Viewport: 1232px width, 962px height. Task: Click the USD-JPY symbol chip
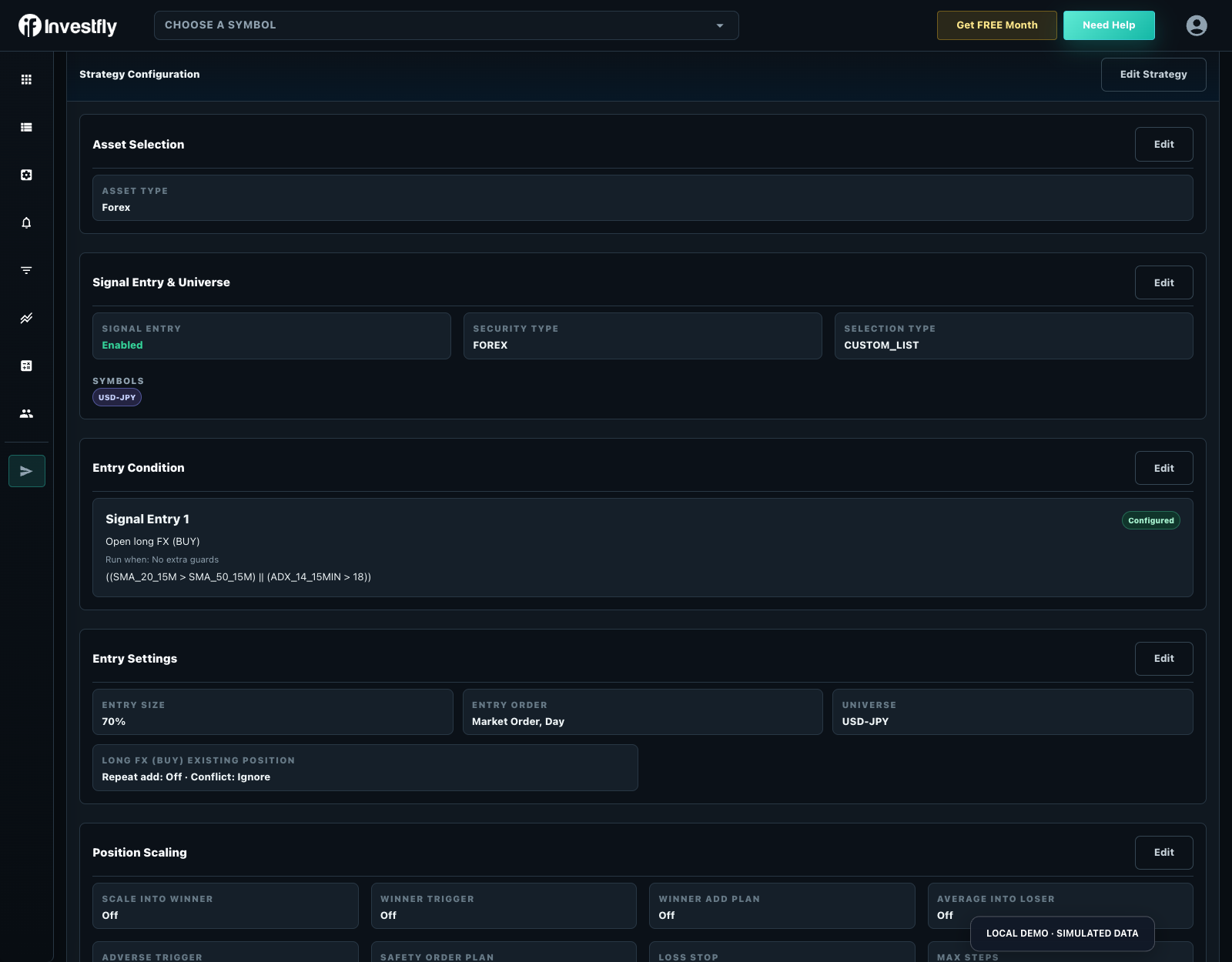(117, 397)
